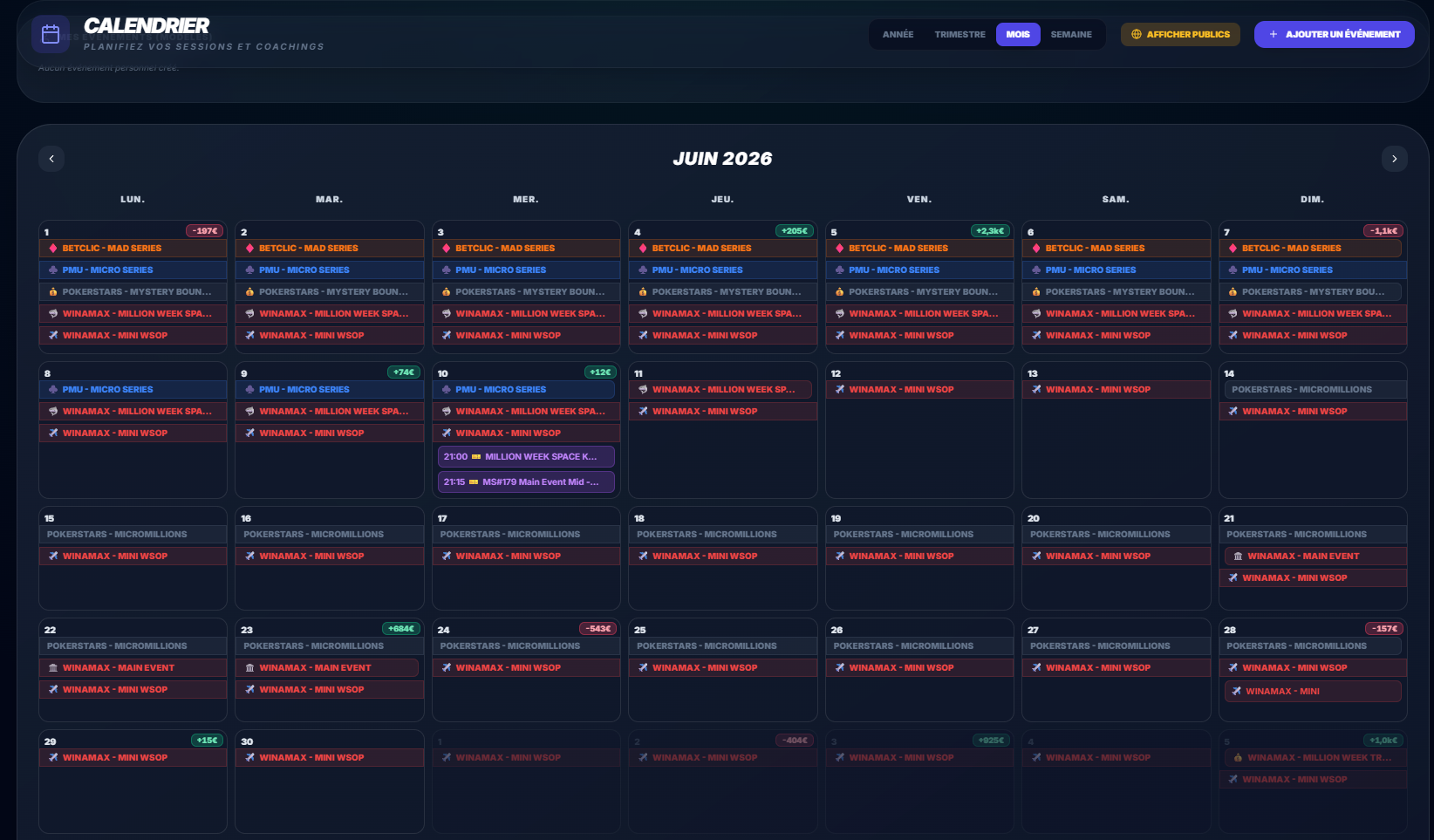Click ticket icon in 21:15 MS#179 entry
Screen dimensions: 1434x840
pyautogui.click(x=474, y=482)
